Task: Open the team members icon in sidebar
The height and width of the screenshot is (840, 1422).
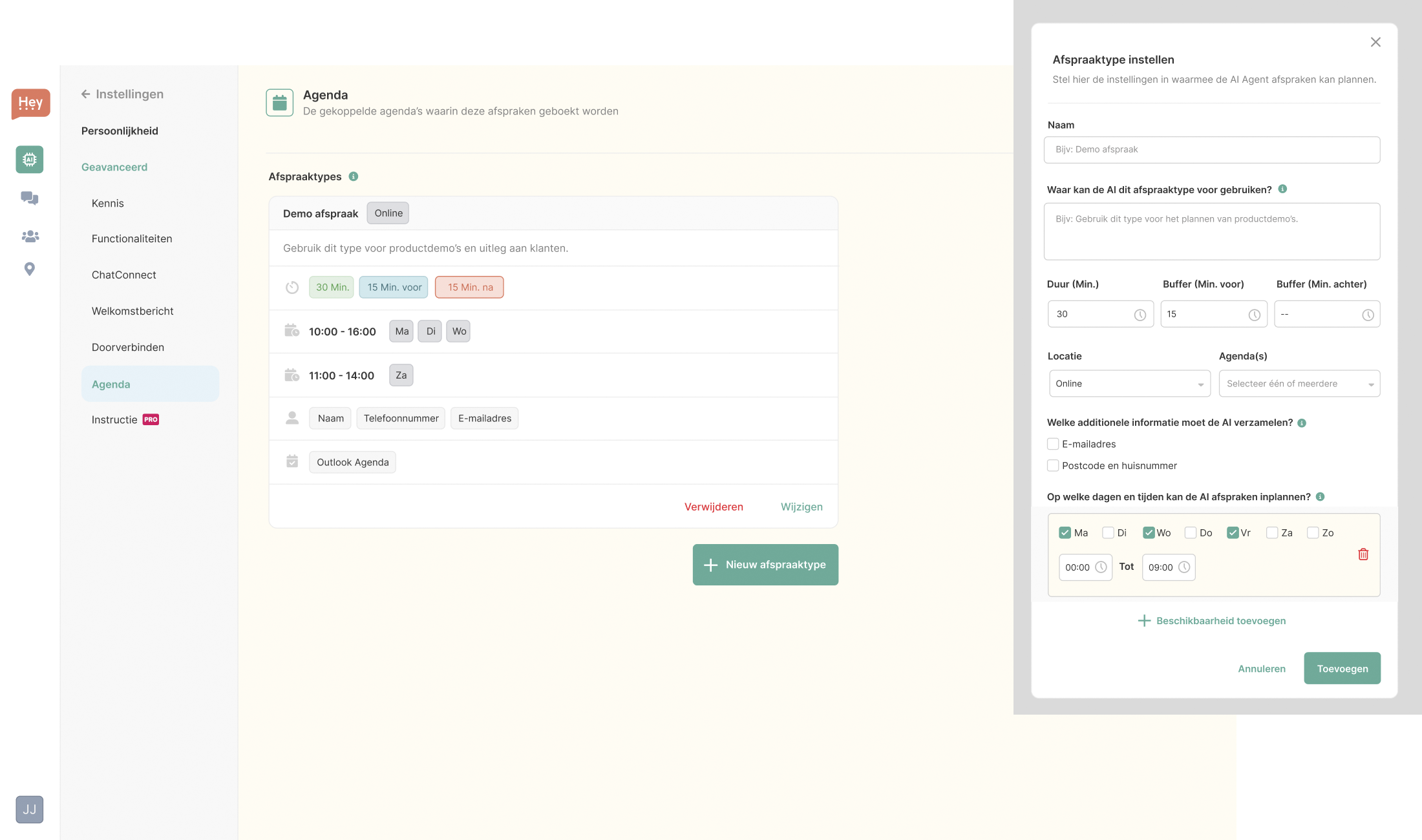Action: pos(30,236)
